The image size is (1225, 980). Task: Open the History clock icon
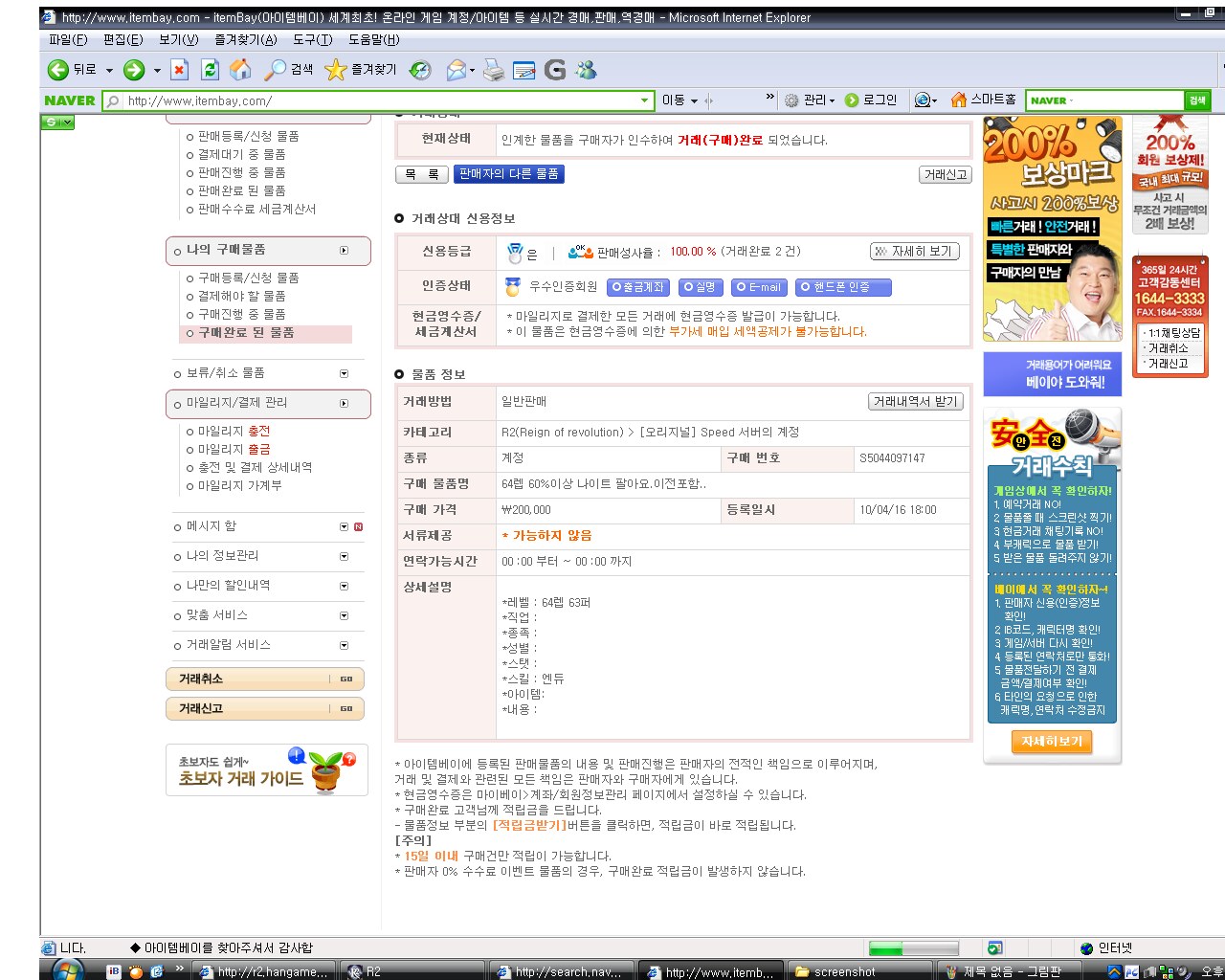point(420,70)
